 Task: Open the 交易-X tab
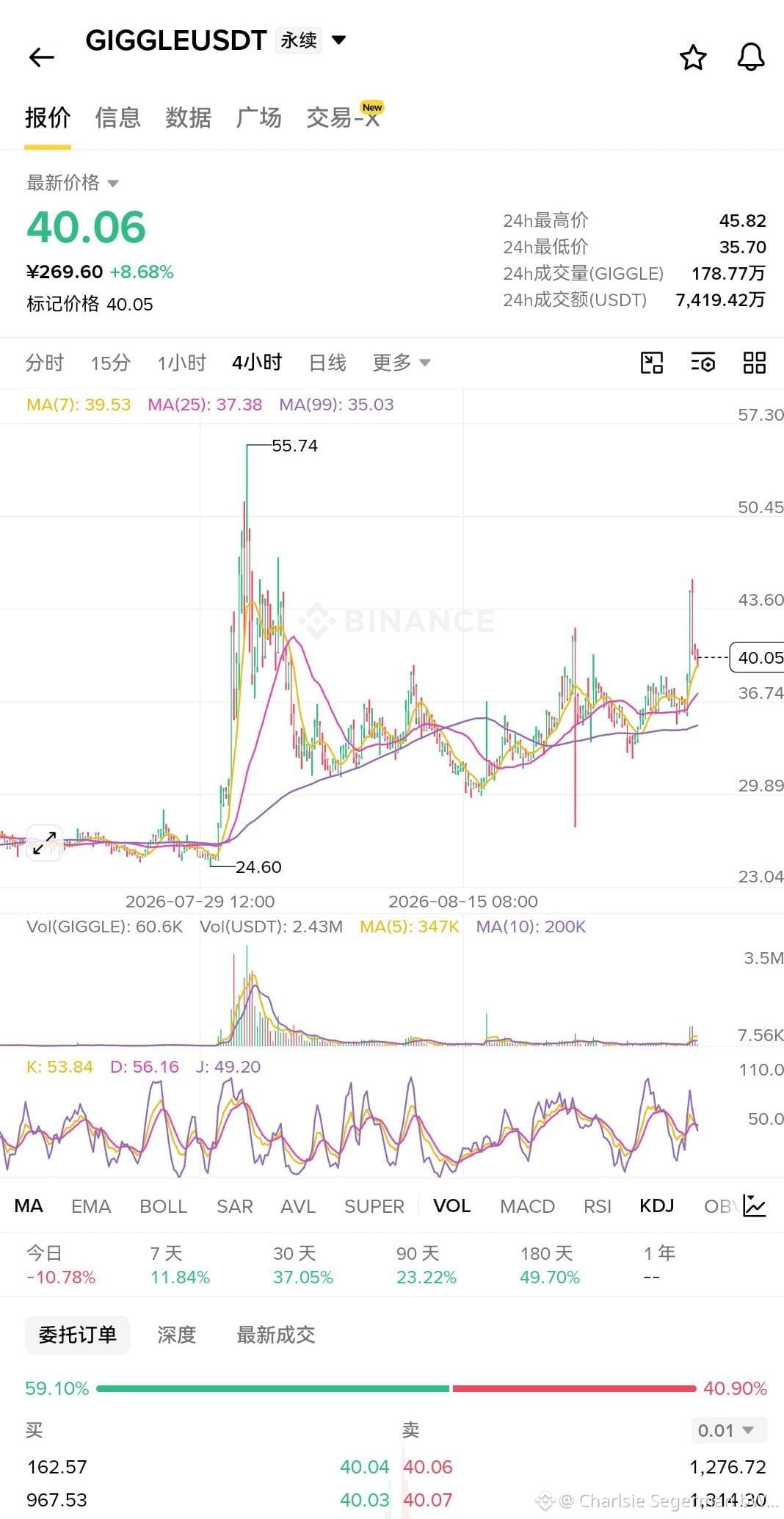coord(344,117)
